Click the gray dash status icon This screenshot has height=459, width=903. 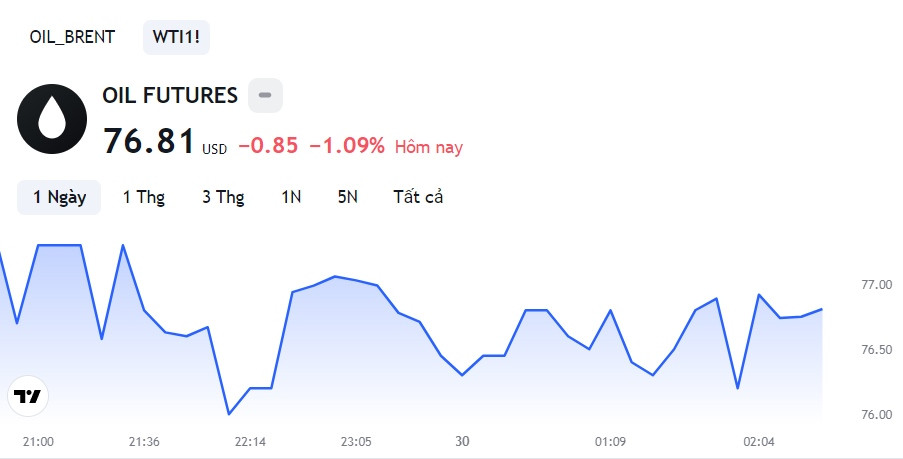pyautogui.click(x=265, y=95)
